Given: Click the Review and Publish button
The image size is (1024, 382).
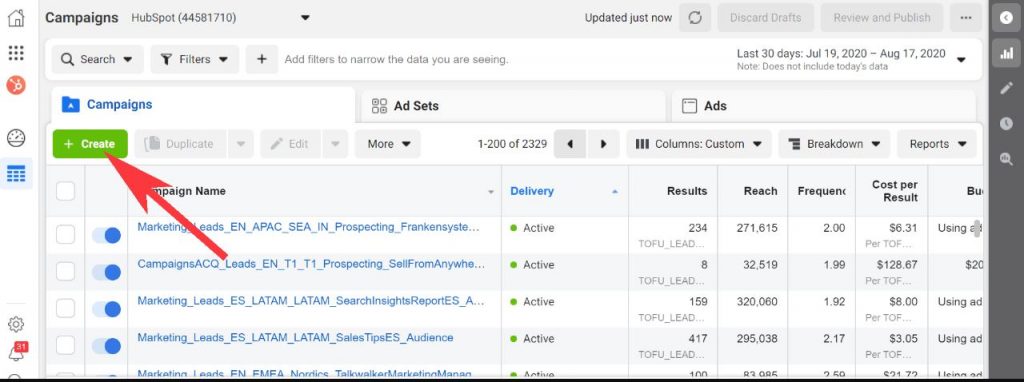Looking at the screenshot, I should pos(882,18).
